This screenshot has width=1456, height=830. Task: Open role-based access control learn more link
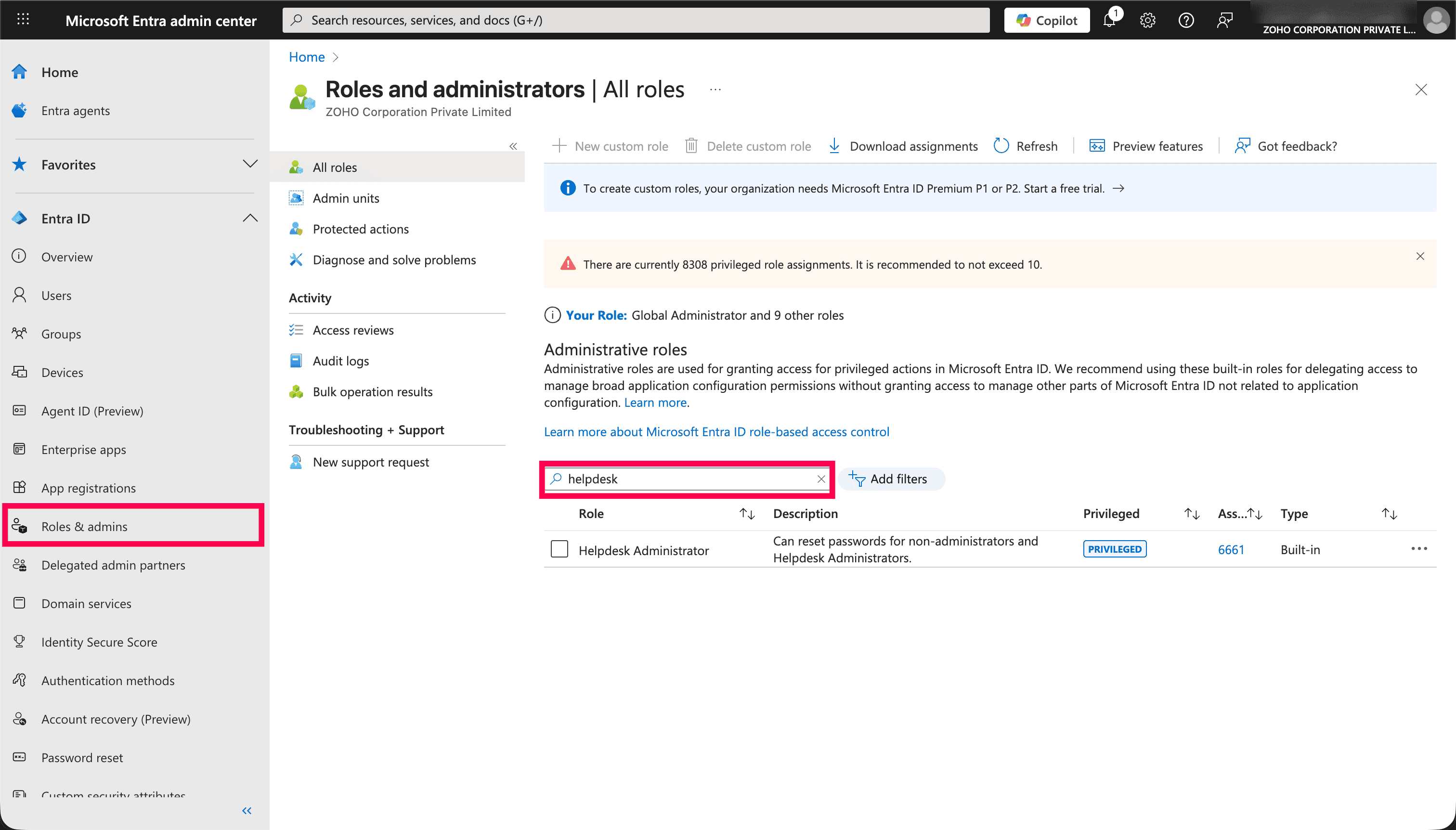[x=716, y=431]
